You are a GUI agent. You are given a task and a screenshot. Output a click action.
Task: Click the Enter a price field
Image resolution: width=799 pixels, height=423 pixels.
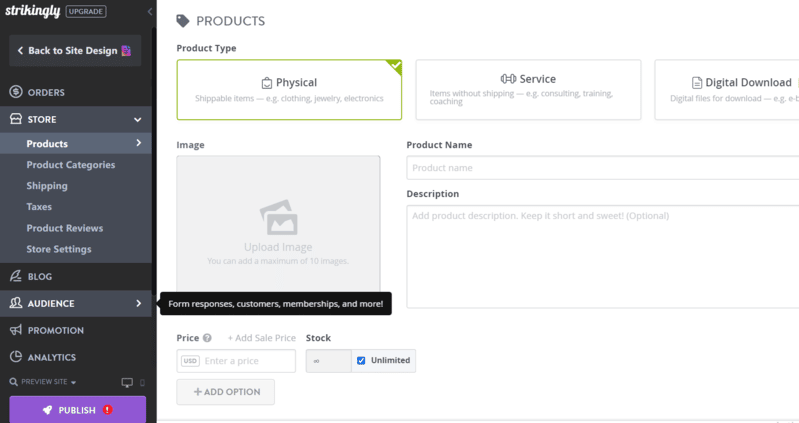pyautogui.click(x=236, y=361)
